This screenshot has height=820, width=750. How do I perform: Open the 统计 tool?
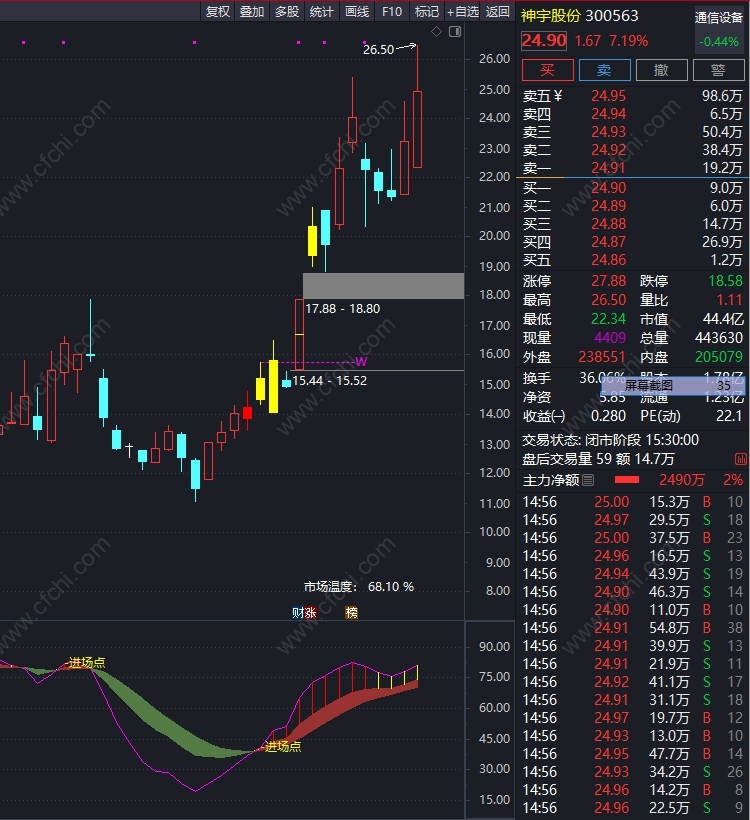[x=322, y=12]
